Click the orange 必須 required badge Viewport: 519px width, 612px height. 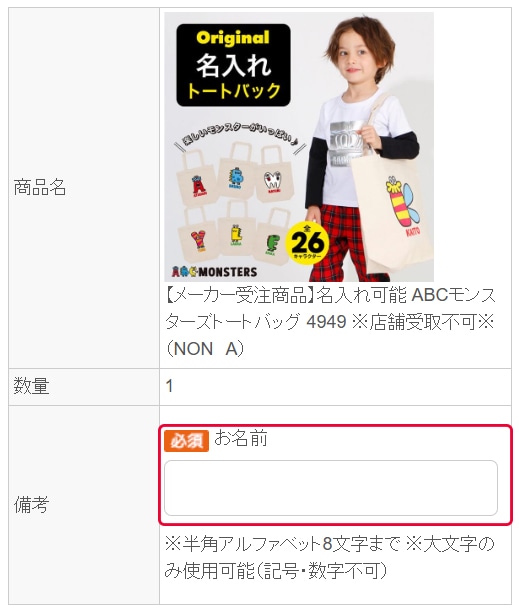point(187,441)
